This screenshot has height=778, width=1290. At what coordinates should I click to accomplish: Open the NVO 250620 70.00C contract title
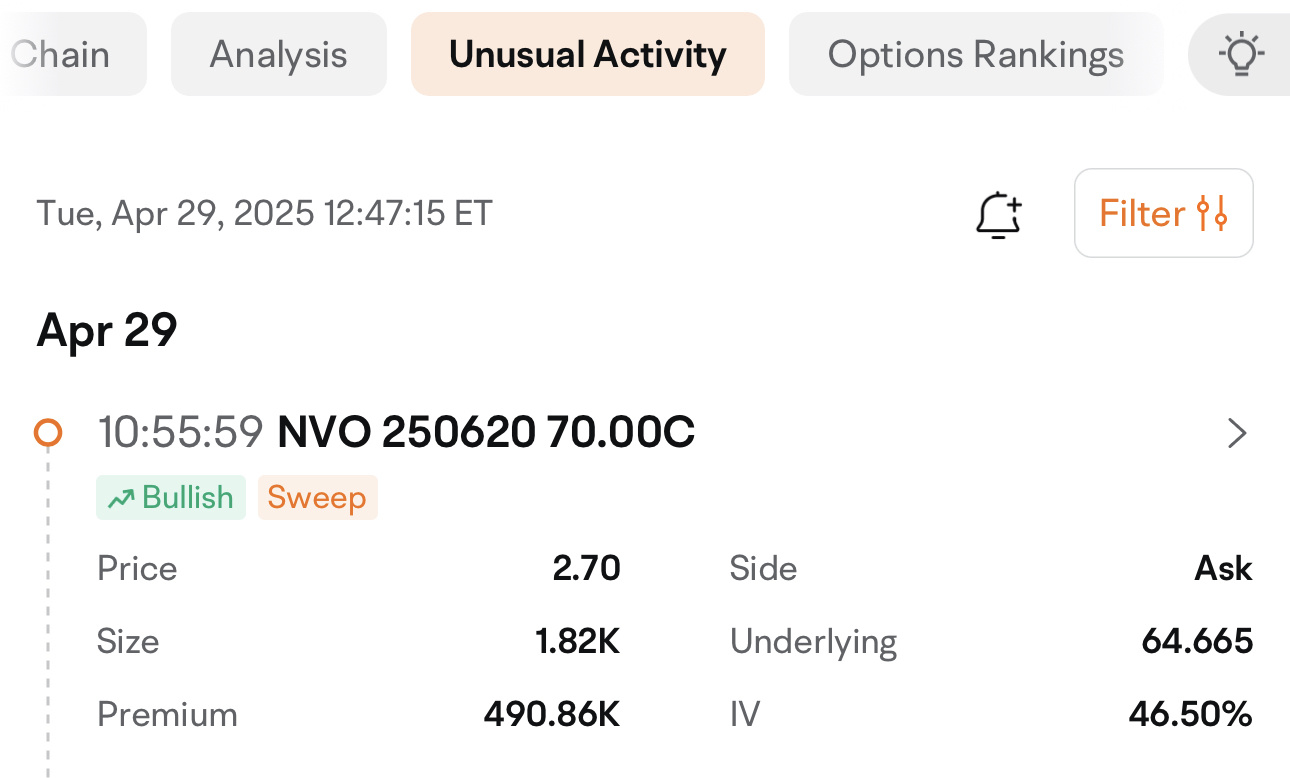click(486, 433)
